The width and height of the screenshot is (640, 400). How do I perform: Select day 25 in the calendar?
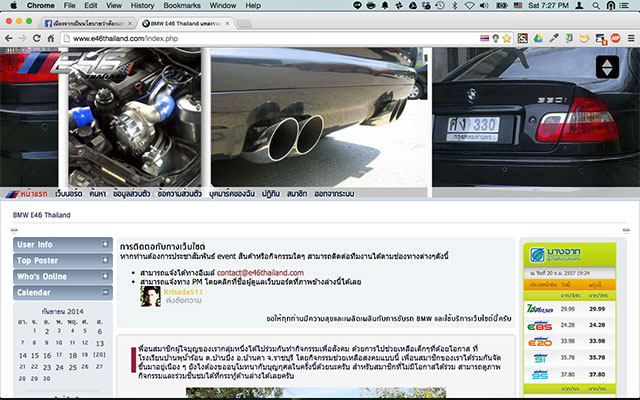click(73, 367)
